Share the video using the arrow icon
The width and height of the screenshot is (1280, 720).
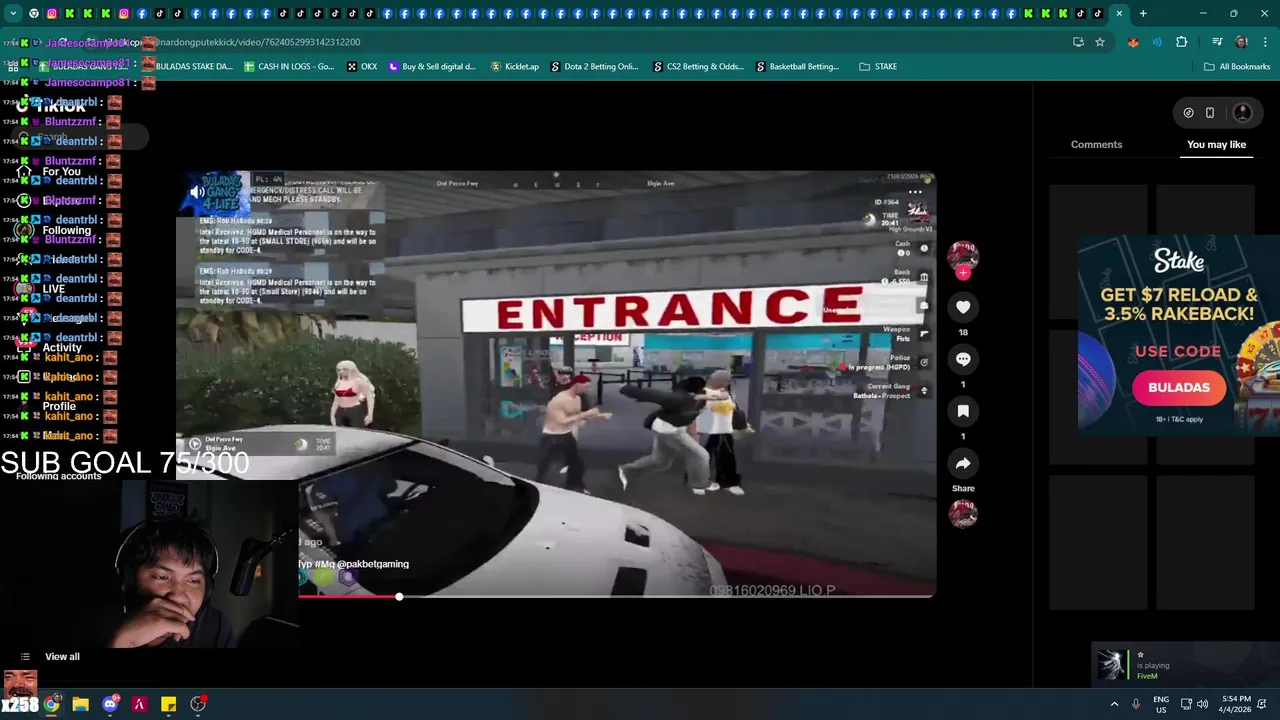[963, 464]
